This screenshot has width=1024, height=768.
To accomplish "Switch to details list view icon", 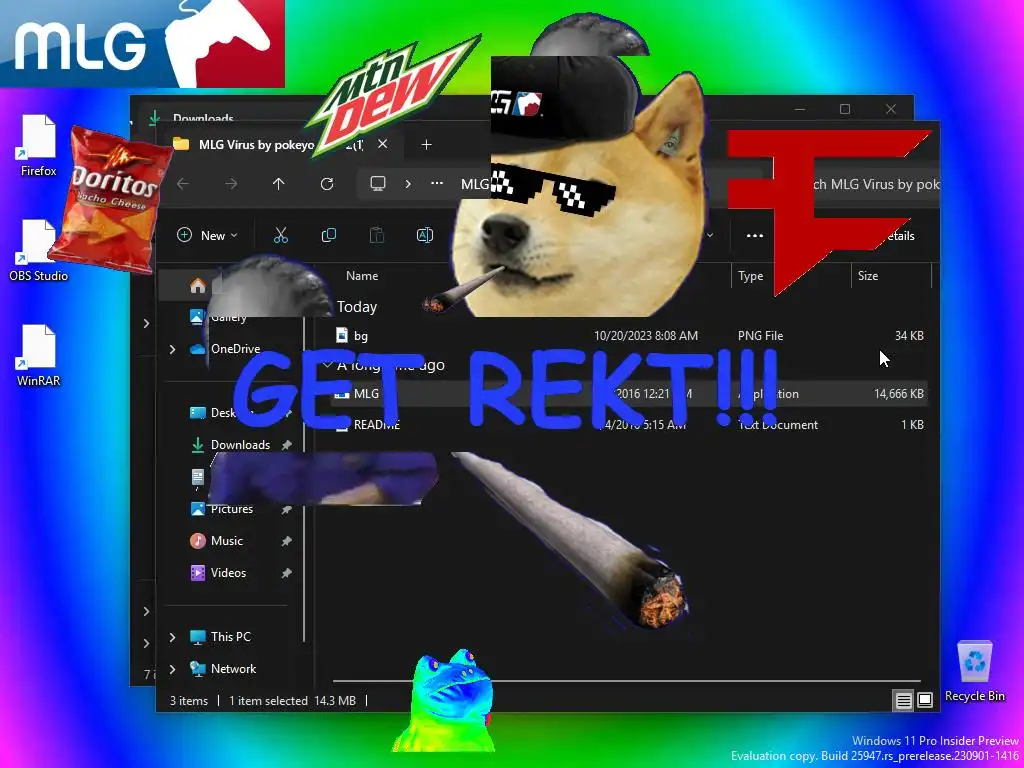I will 903,701.
